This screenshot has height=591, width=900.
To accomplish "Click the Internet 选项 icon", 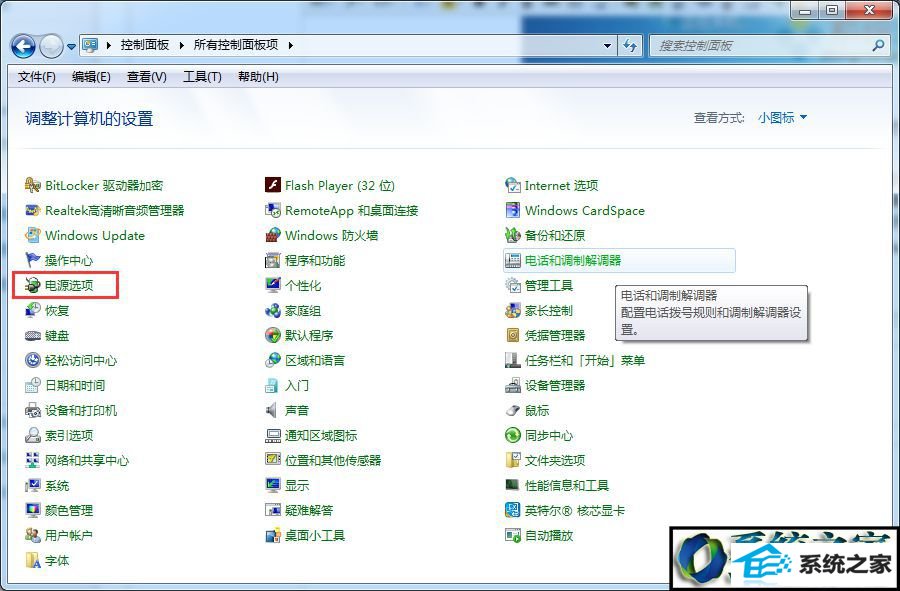I will point(513,185).
